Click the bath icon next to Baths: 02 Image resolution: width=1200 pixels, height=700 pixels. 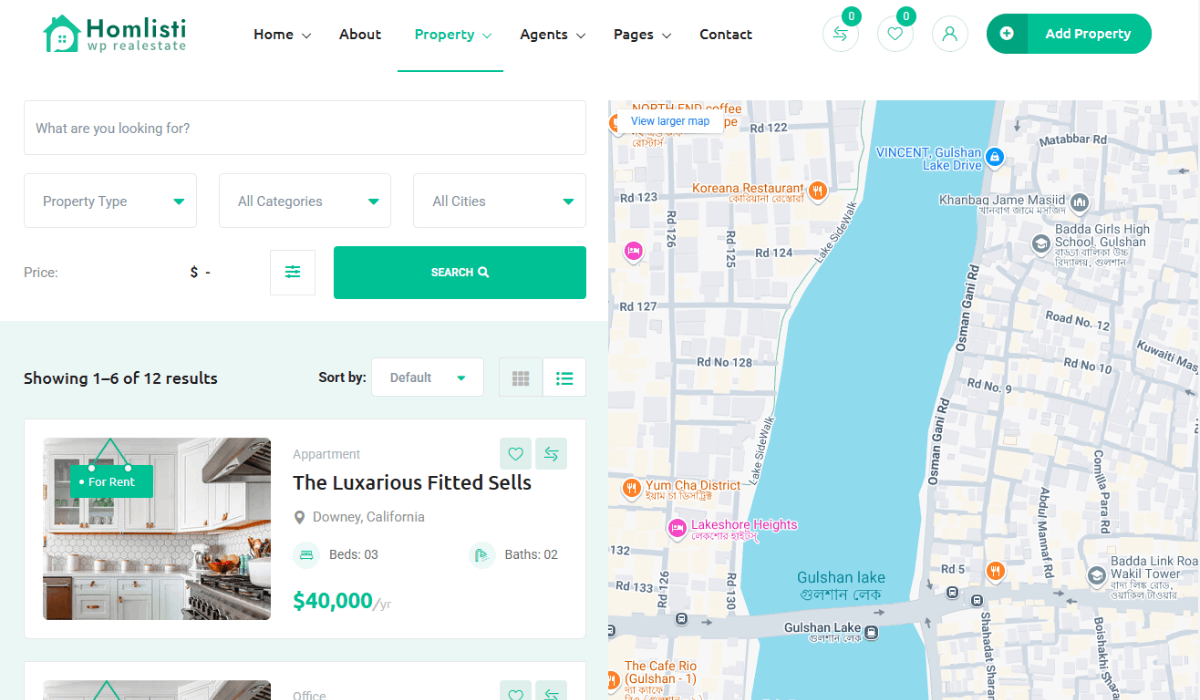click(482, 555)
